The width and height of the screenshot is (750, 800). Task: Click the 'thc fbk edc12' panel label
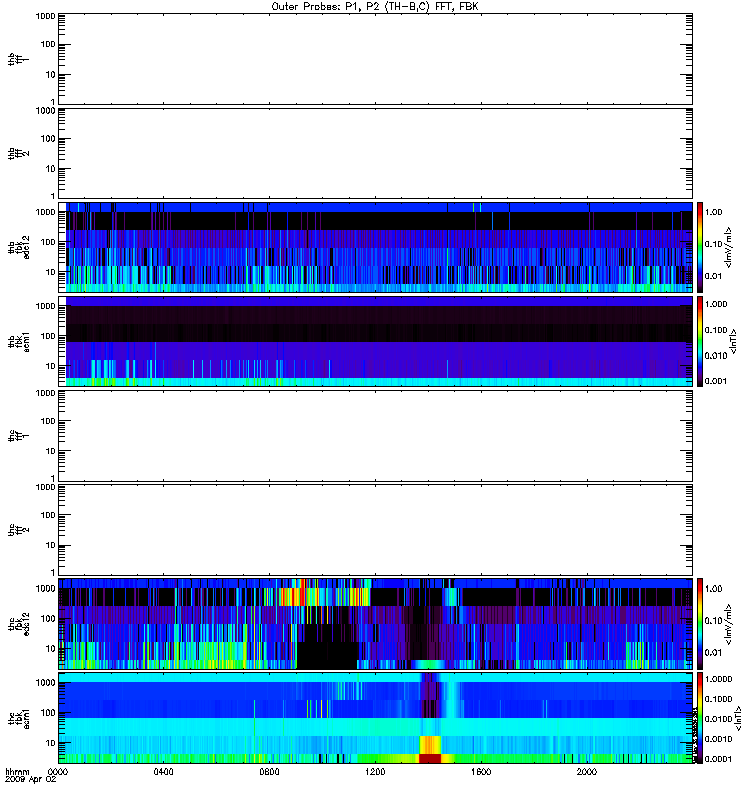pos(19,624)
